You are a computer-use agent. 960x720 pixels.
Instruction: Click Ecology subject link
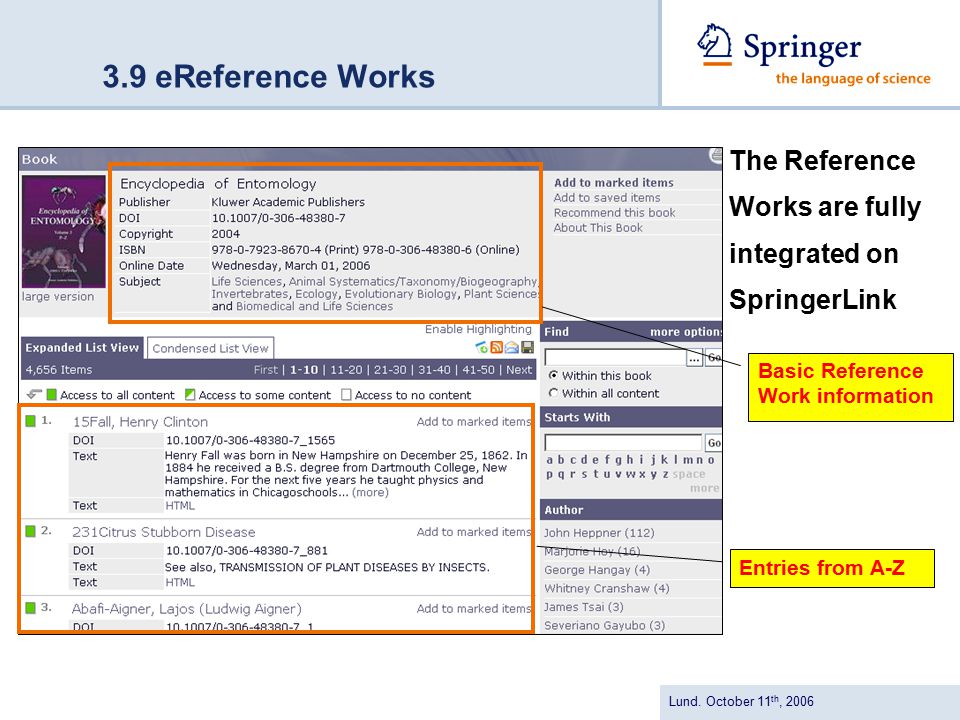(x=316, y=294)
